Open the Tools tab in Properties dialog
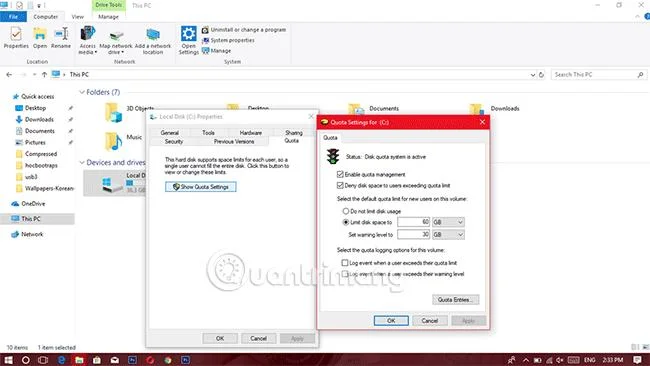This screenshot has width=650, height=366. coord(208,133)
